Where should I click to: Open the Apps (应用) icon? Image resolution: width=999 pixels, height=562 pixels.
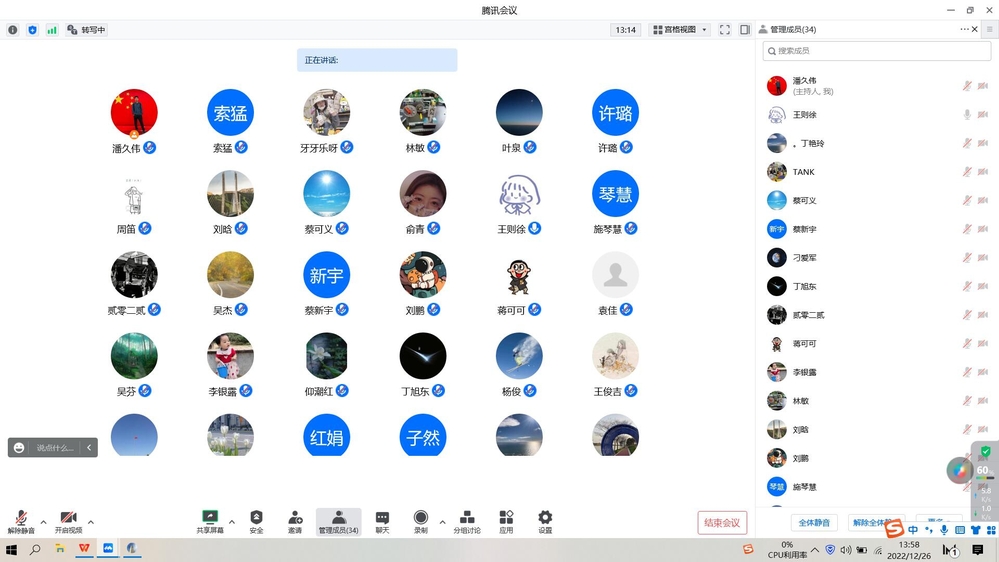(506, 521)
